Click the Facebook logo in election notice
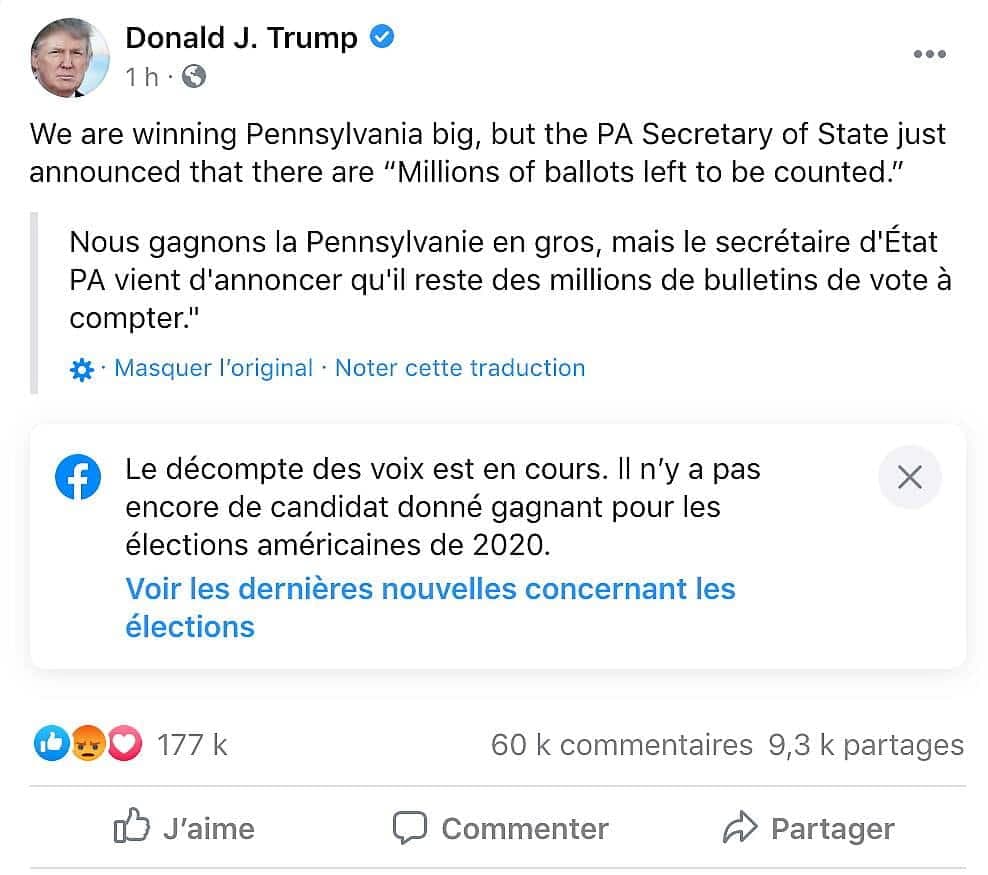Image resolution: width=988 pixels, height=875 pixels. tap(78, 478)
